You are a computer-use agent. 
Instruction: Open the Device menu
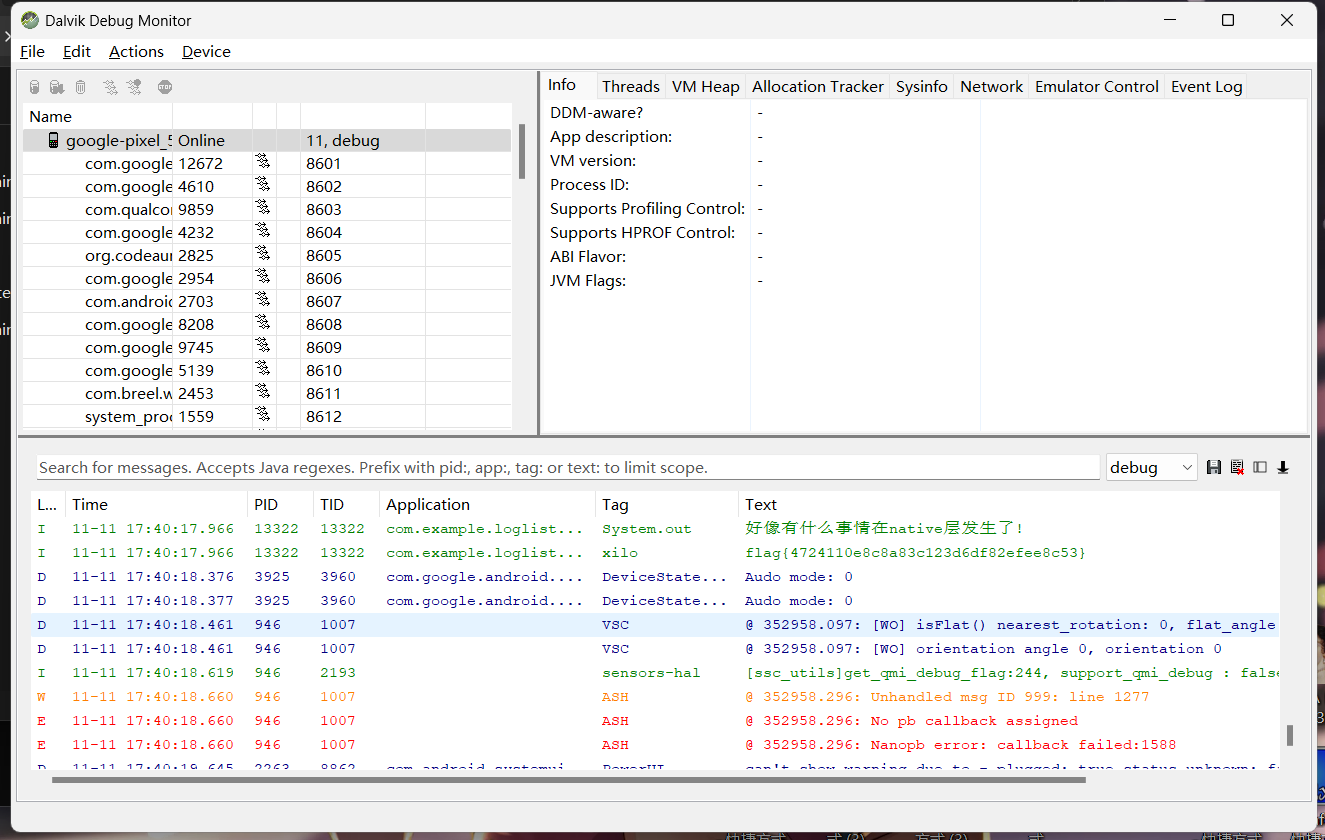(206, 52)
